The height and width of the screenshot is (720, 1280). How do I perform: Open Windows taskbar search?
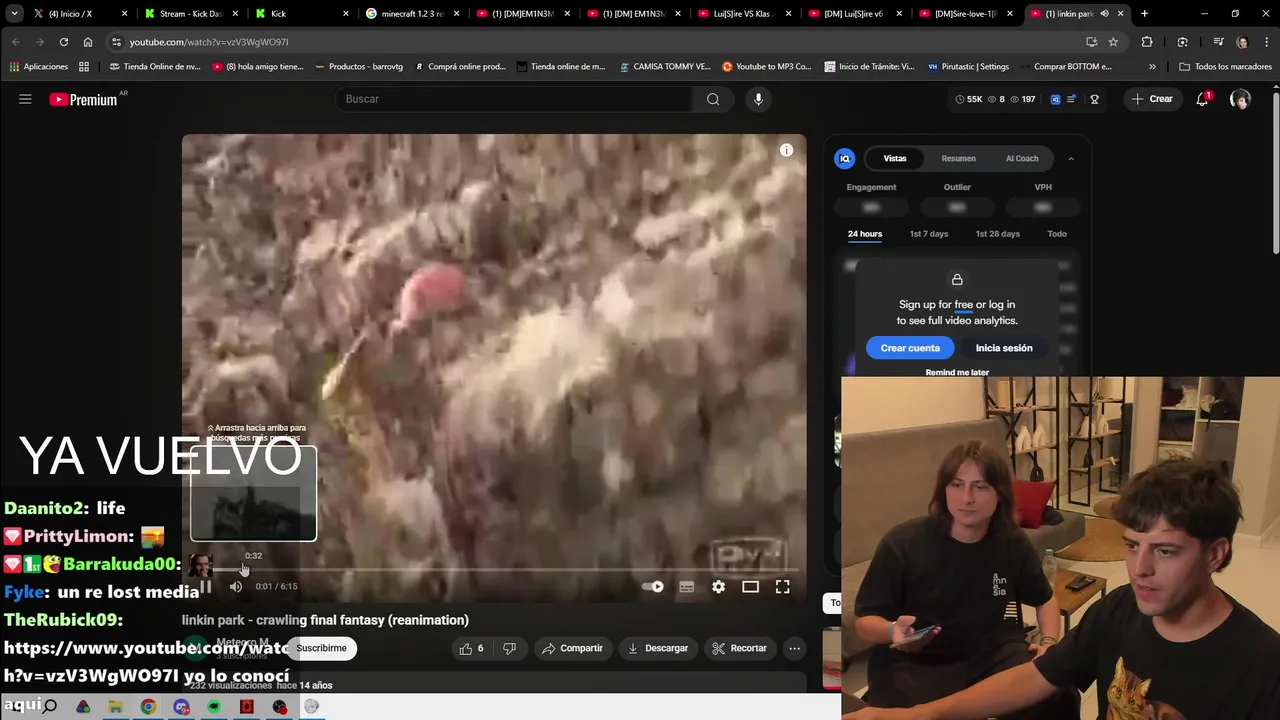50,707
